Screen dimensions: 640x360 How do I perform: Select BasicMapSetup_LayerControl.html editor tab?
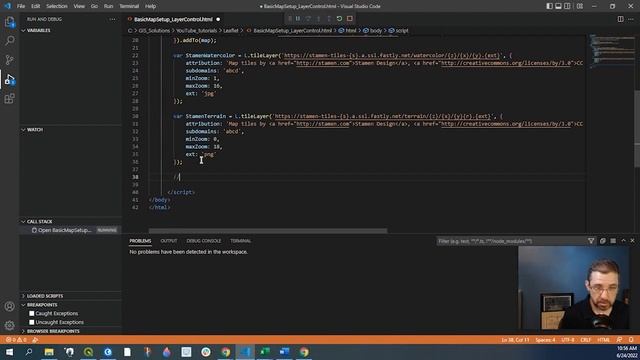(174, 19)
